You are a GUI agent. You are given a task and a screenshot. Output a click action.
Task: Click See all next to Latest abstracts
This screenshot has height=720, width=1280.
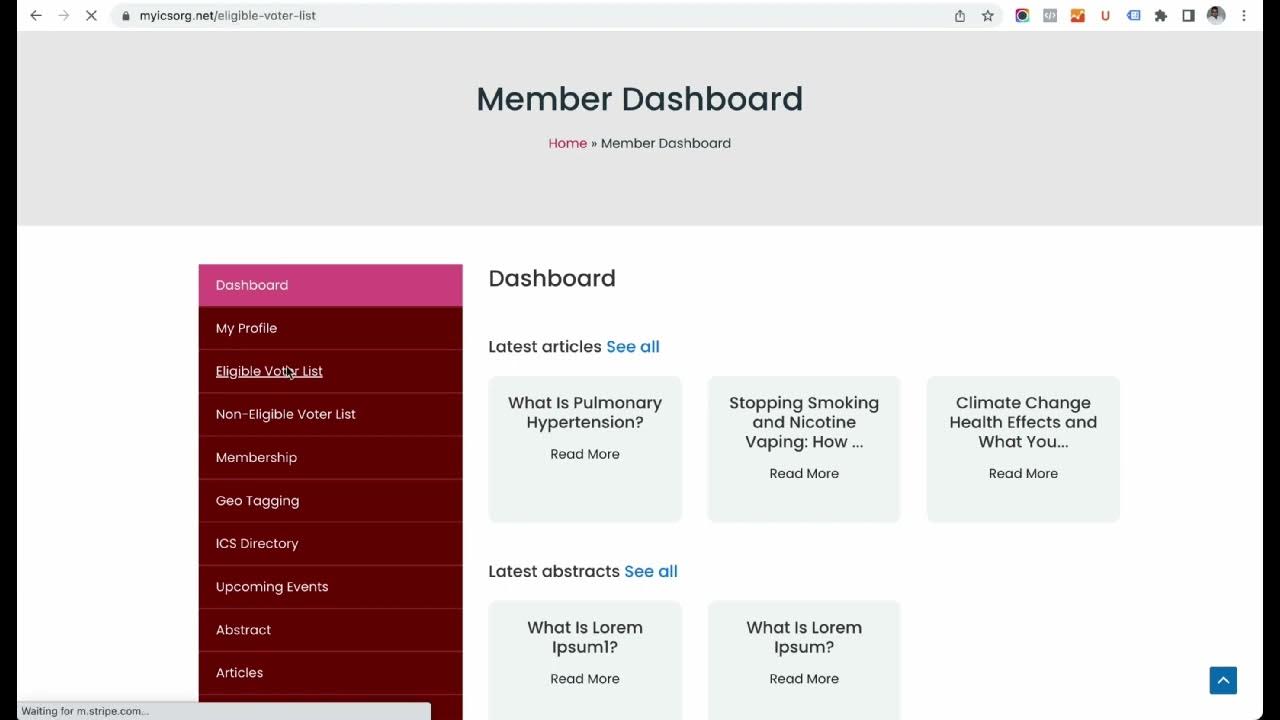(x=651, y=571)
